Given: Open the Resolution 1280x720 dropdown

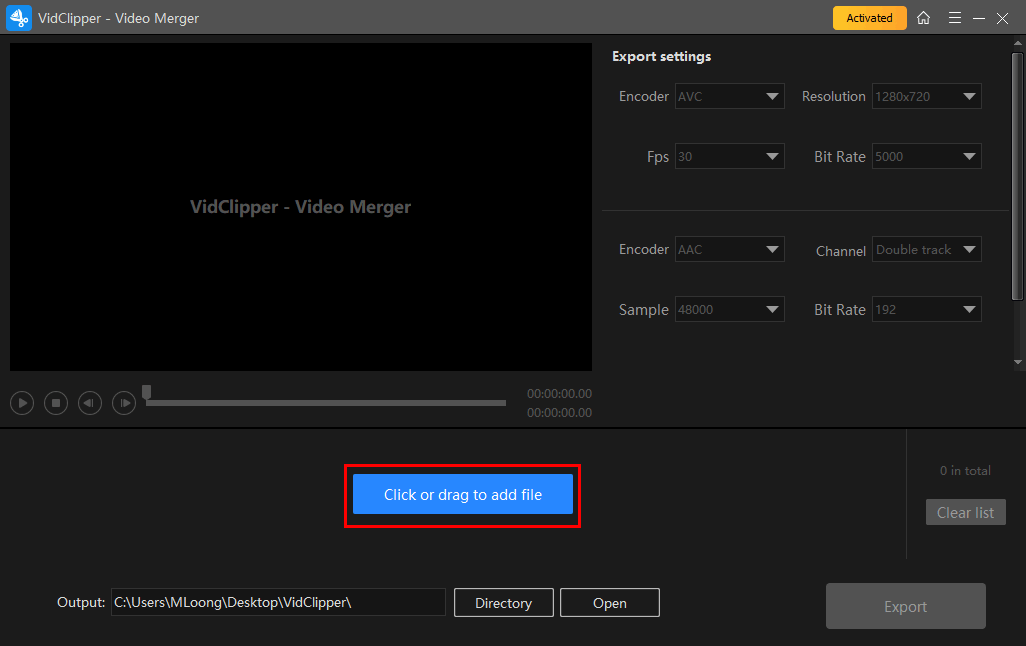Looking at the screenshot, I should tap(926, 97).
